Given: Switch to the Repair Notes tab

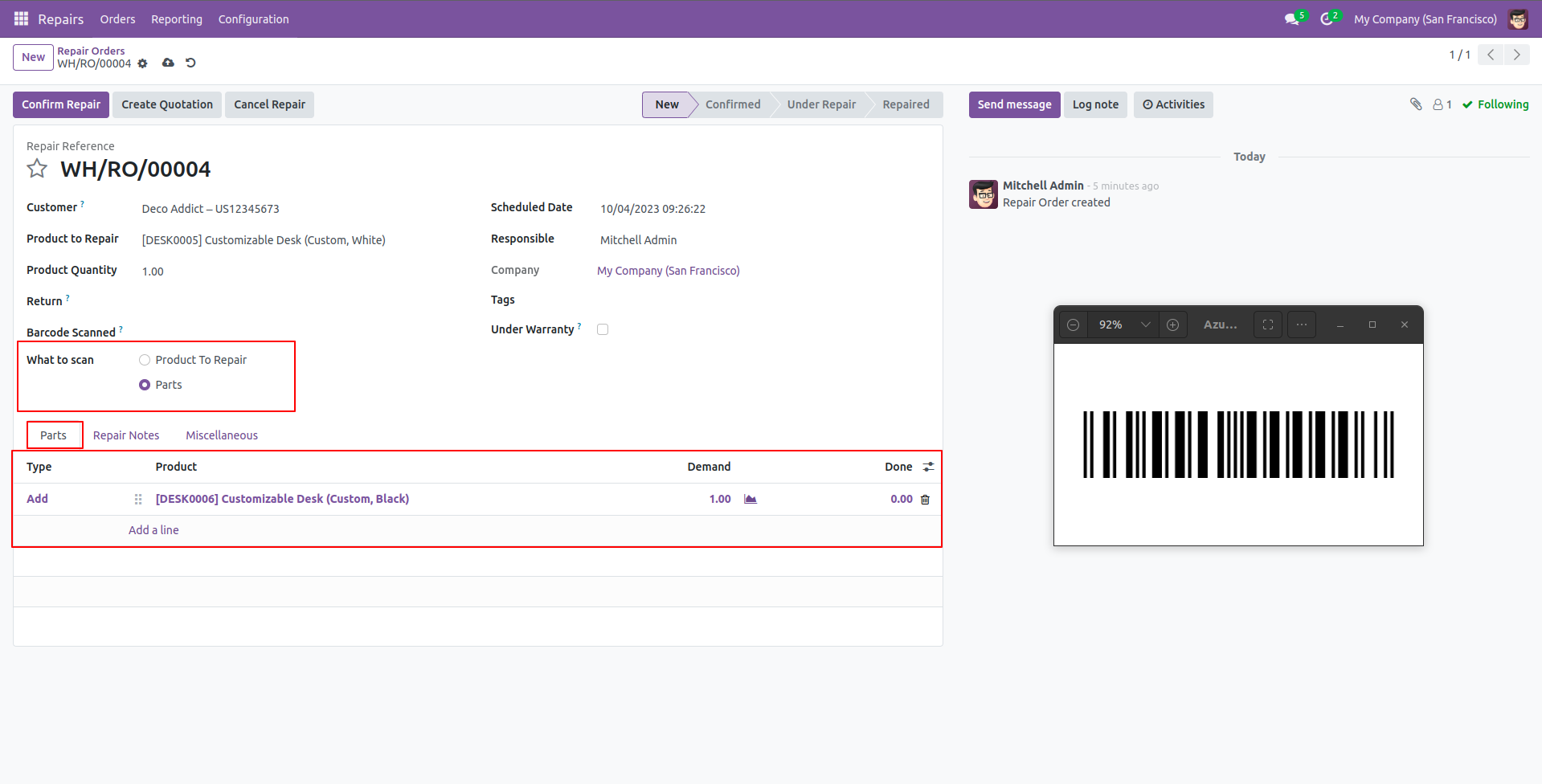Looking at the screenshot, I should point(126,435).
